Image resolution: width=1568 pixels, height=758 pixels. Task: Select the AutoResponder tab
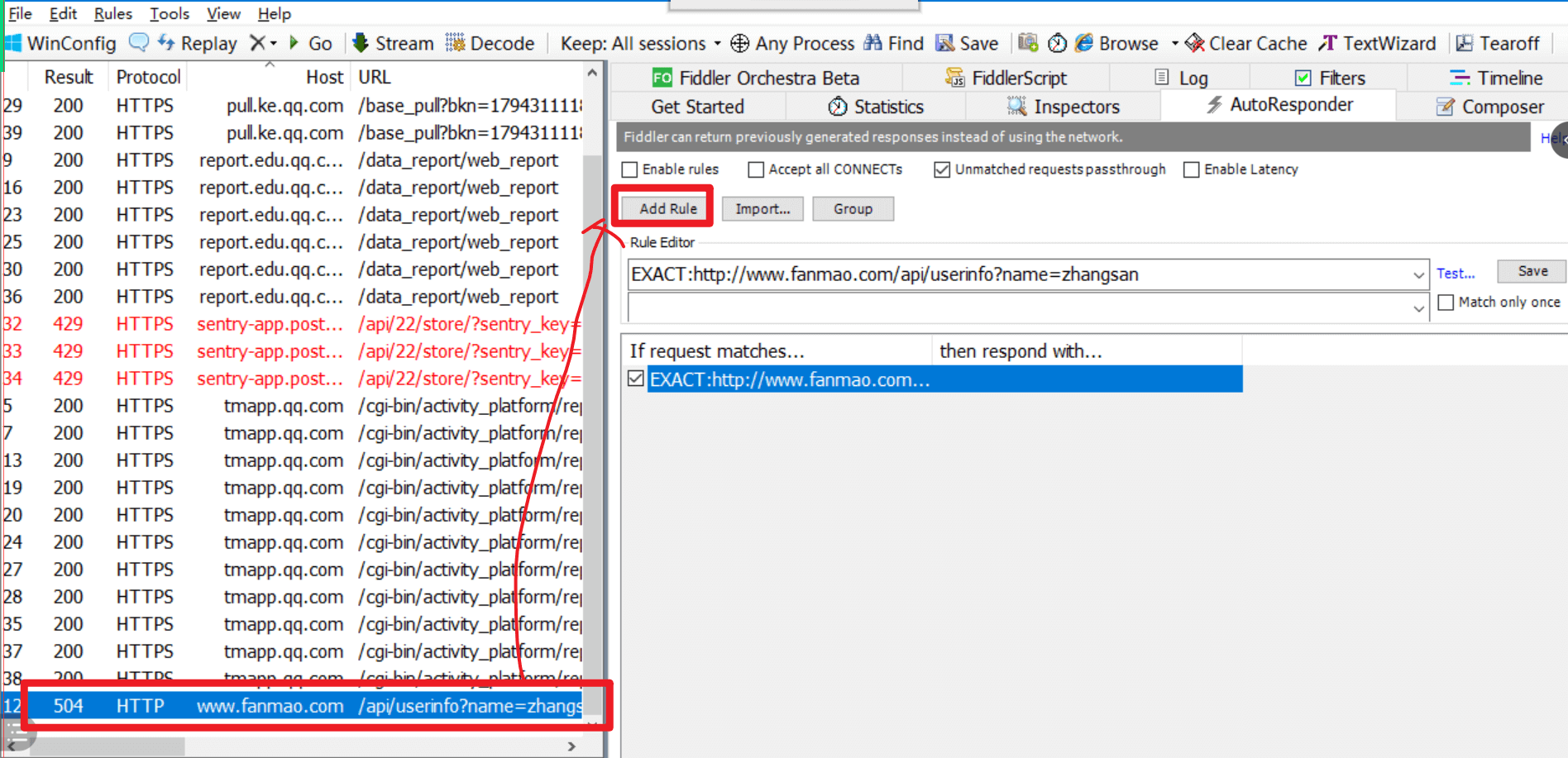point(1279,105)
